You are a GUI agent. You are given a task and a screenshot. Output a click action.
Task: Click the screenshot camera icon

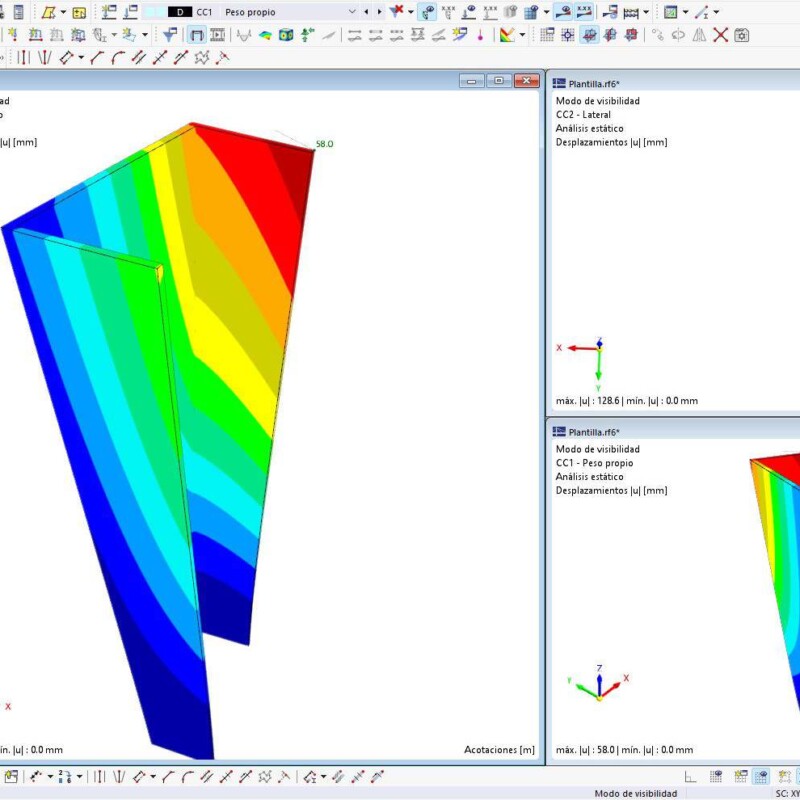742,35
